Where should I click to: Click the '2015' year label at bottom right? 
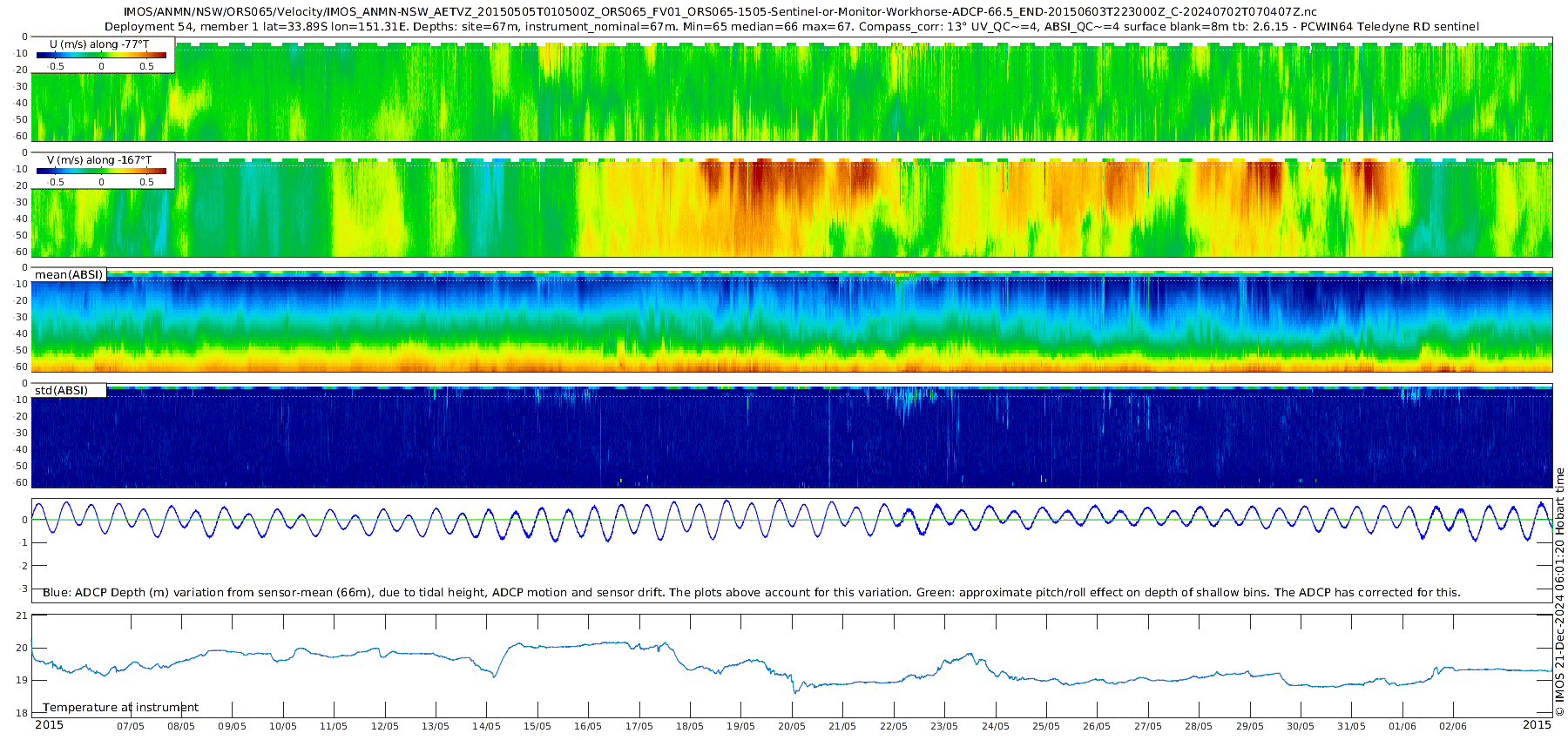(x=1537, y=725)
